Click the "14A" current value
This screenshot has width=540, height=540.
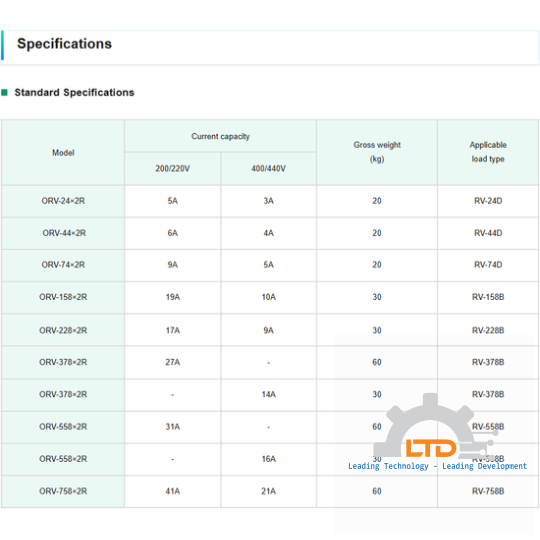tap(268, 394)
